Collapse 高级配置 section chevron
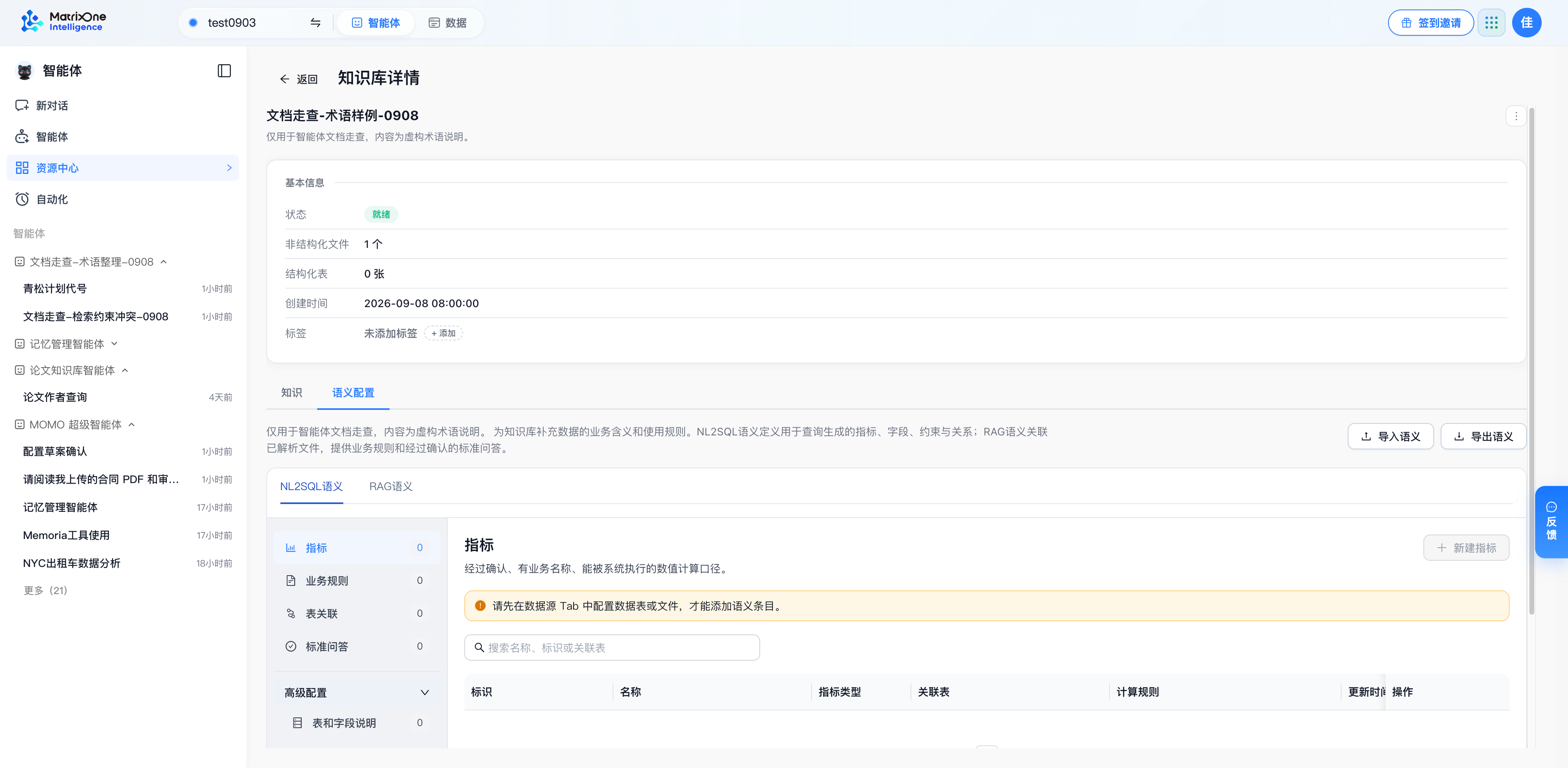Image resolution: width=1568 pixels, height=768 pixels. 424,692
